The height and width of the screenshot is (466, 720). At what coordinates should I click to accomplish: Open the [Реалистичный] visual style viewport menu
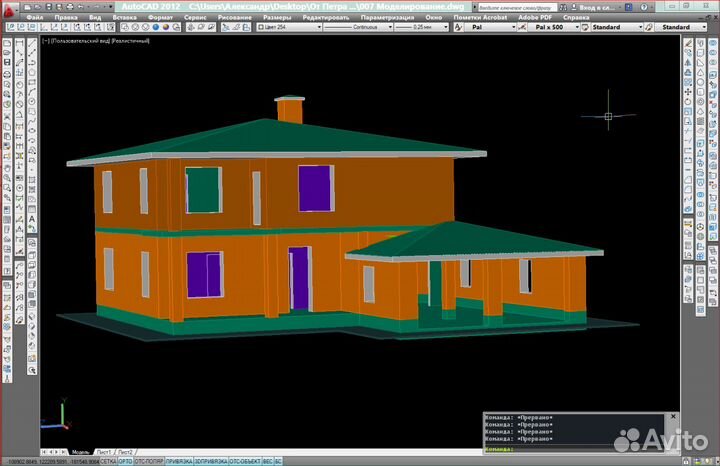click(x=130, y=41)
